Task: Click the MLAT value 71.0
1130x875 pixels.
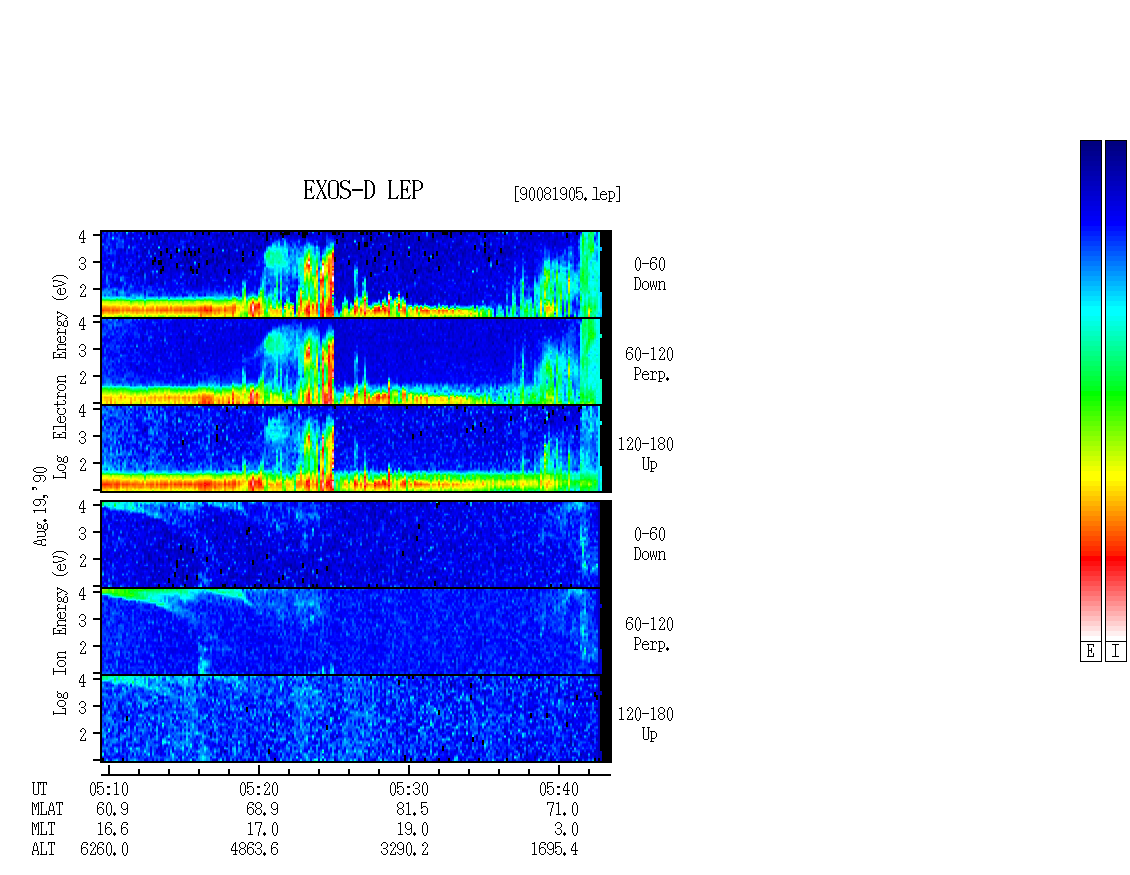Action: coord(562,809)
